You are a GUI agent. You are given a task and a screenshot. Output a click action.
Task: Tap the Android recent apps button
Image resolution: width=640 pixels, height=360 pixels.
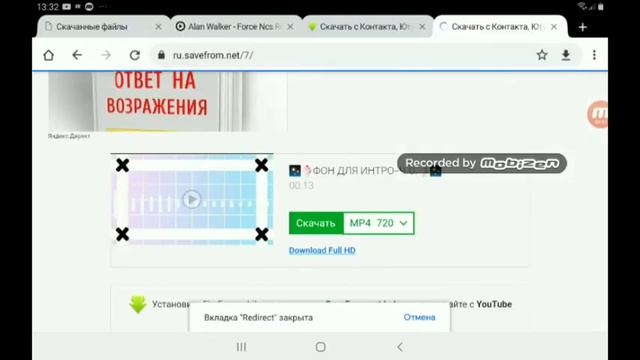[x=241, y=347]
